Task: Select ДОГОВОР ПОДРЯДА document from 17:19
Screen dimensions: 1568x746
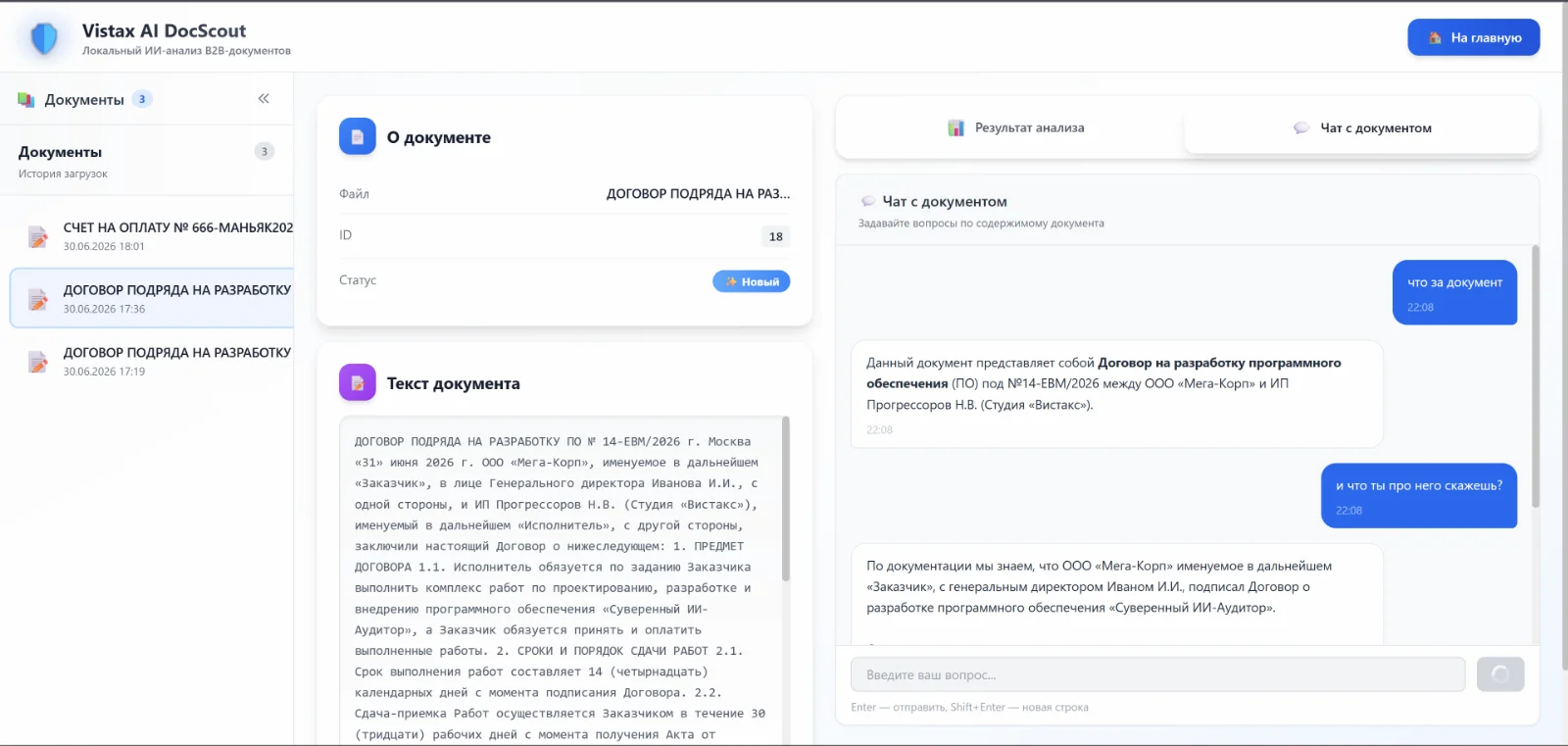Action: click(152, 361)
